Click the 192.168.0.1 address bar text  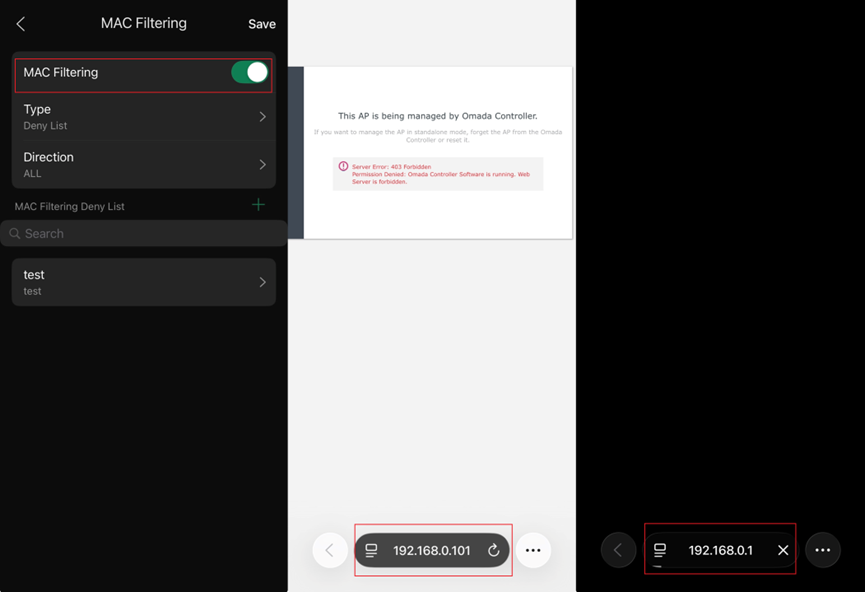720,550
